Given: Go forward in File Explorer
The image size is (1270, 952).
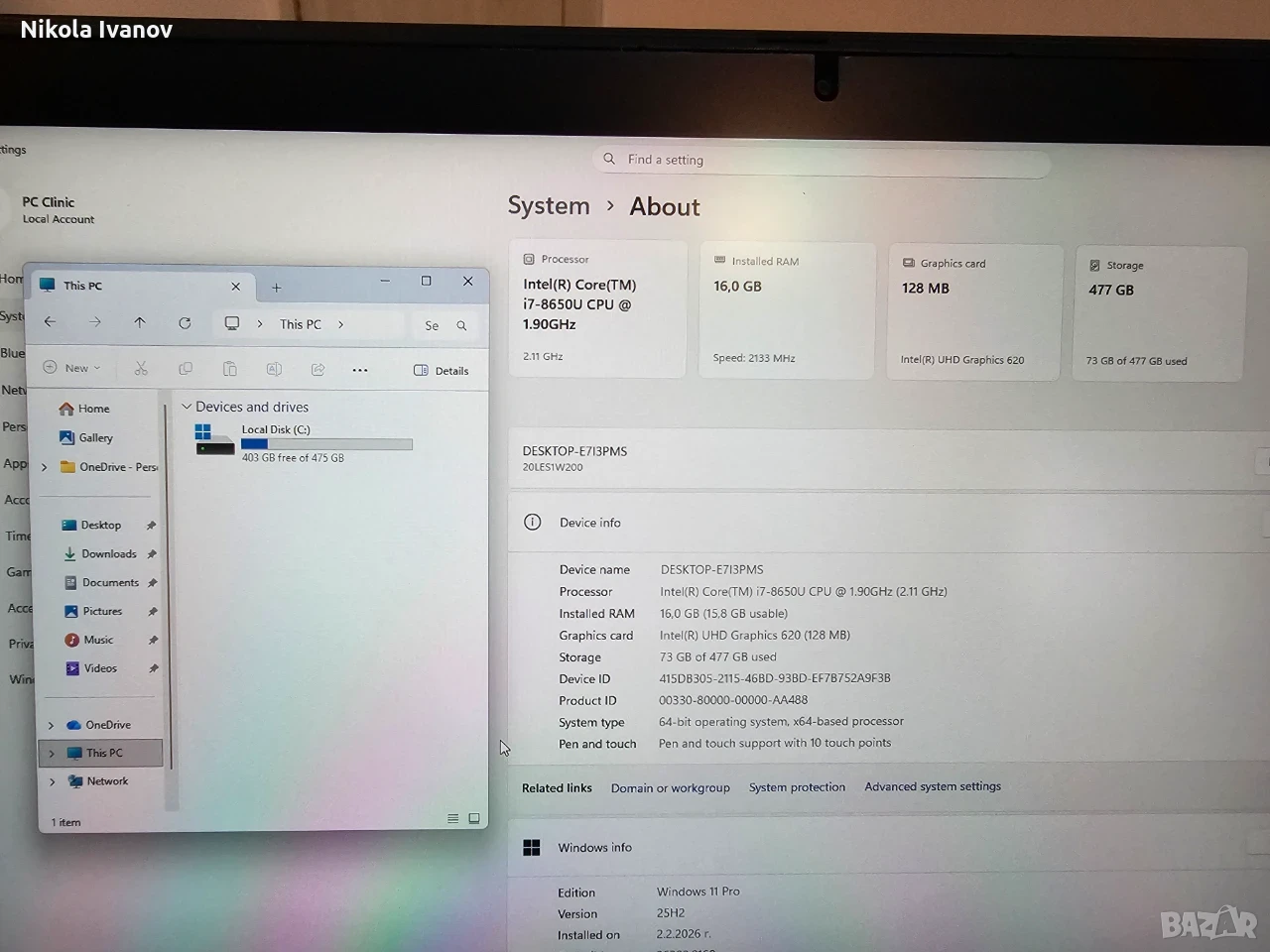Looking at the screenshot, I should 95,322.
